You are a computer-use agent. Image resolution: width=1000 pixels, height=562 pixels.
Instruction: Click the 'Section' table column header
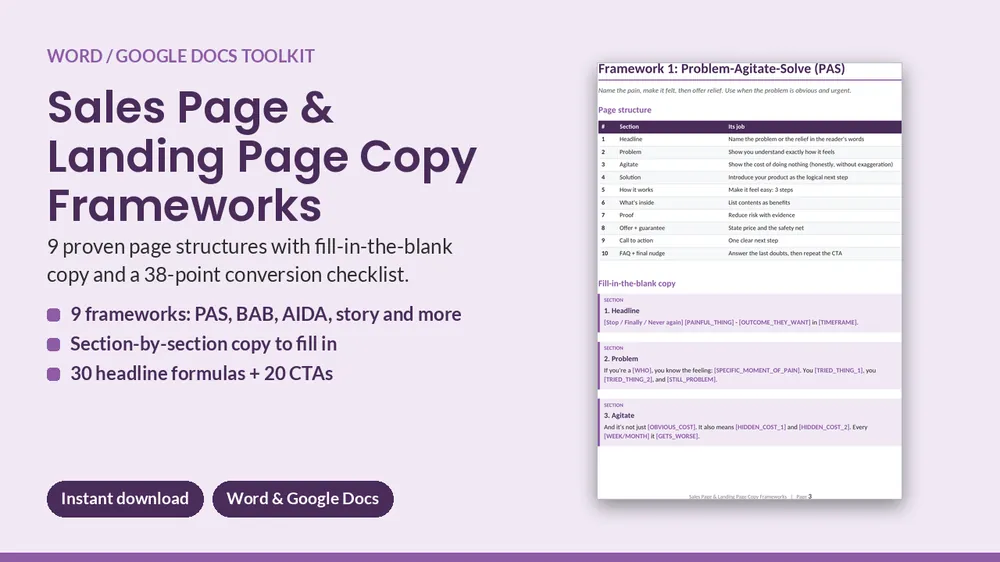(x=629, y=127)
